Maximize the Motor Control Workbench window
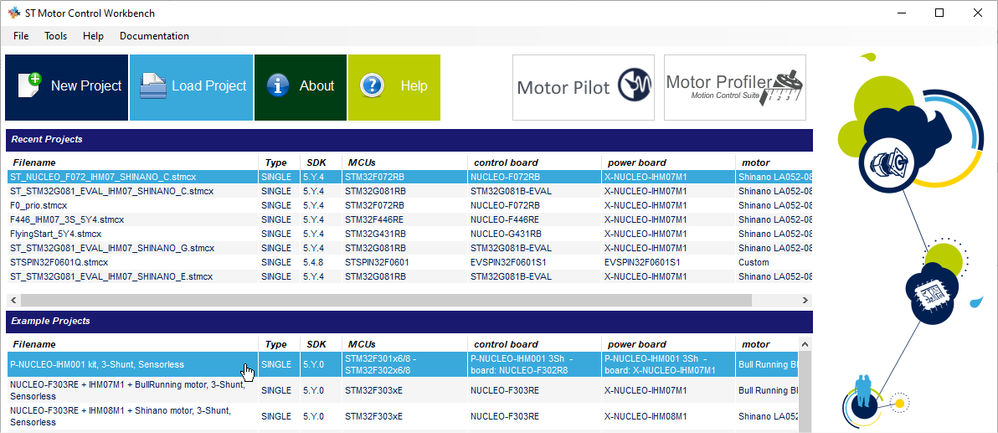Image resolution: width=998 pixels, height=433 pixels. (939, 13)
